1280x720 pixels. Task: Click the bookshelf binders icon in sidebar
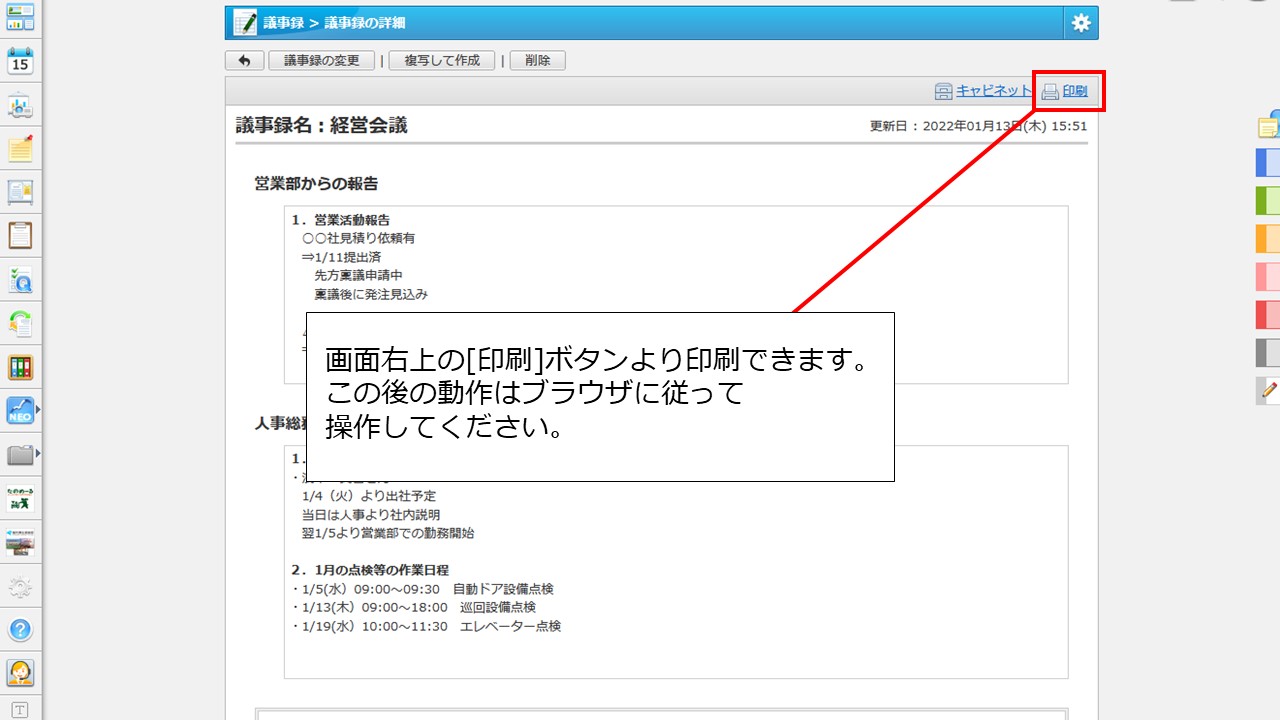point(20,367)
